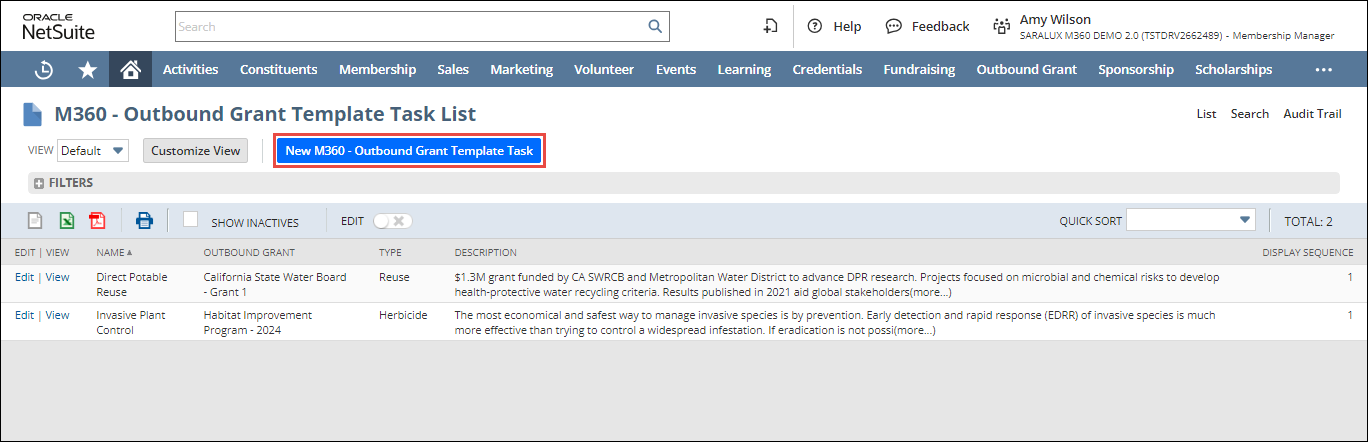Toggle the inline Edit switch

coord(392,221)
